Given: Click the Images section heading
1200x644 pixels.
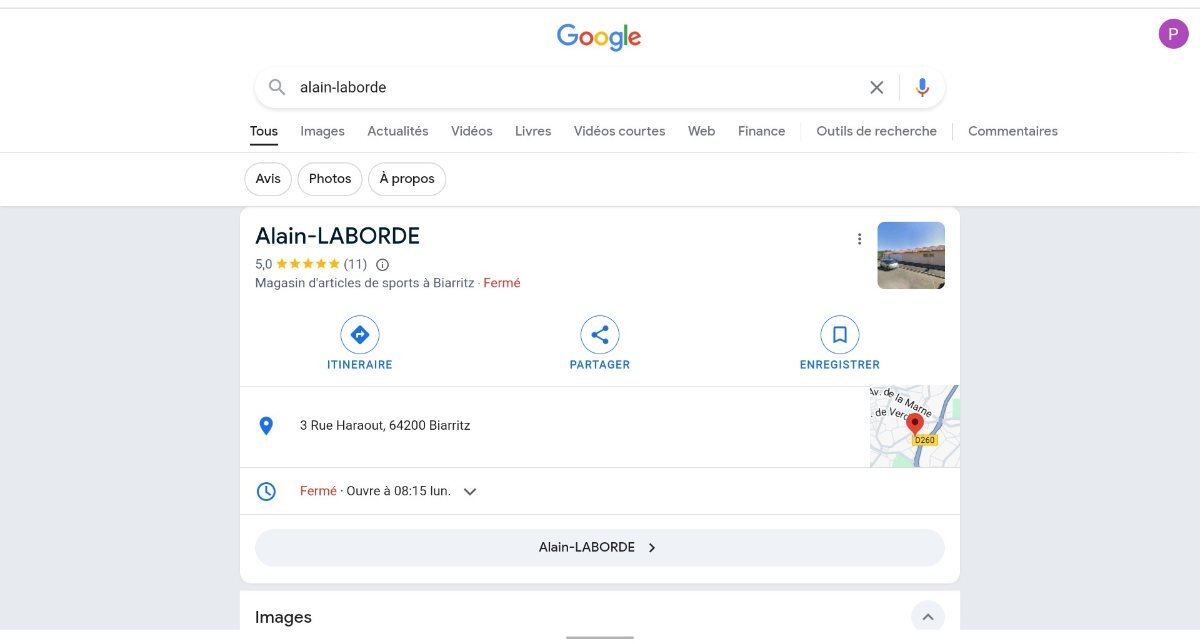Looking at the screenshot, I should pyautogui.click(x=284, y=617).
